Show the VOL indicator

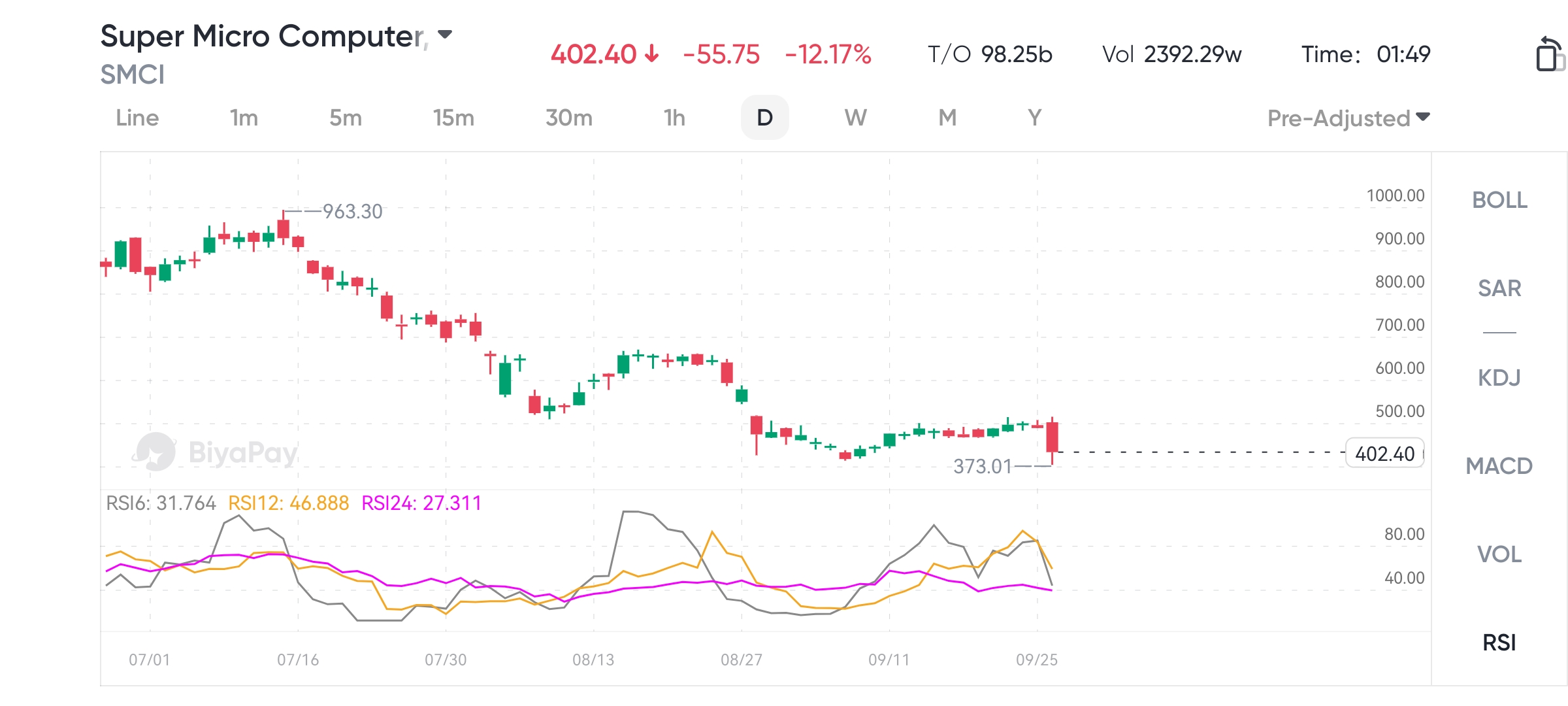pos(1499,554)
